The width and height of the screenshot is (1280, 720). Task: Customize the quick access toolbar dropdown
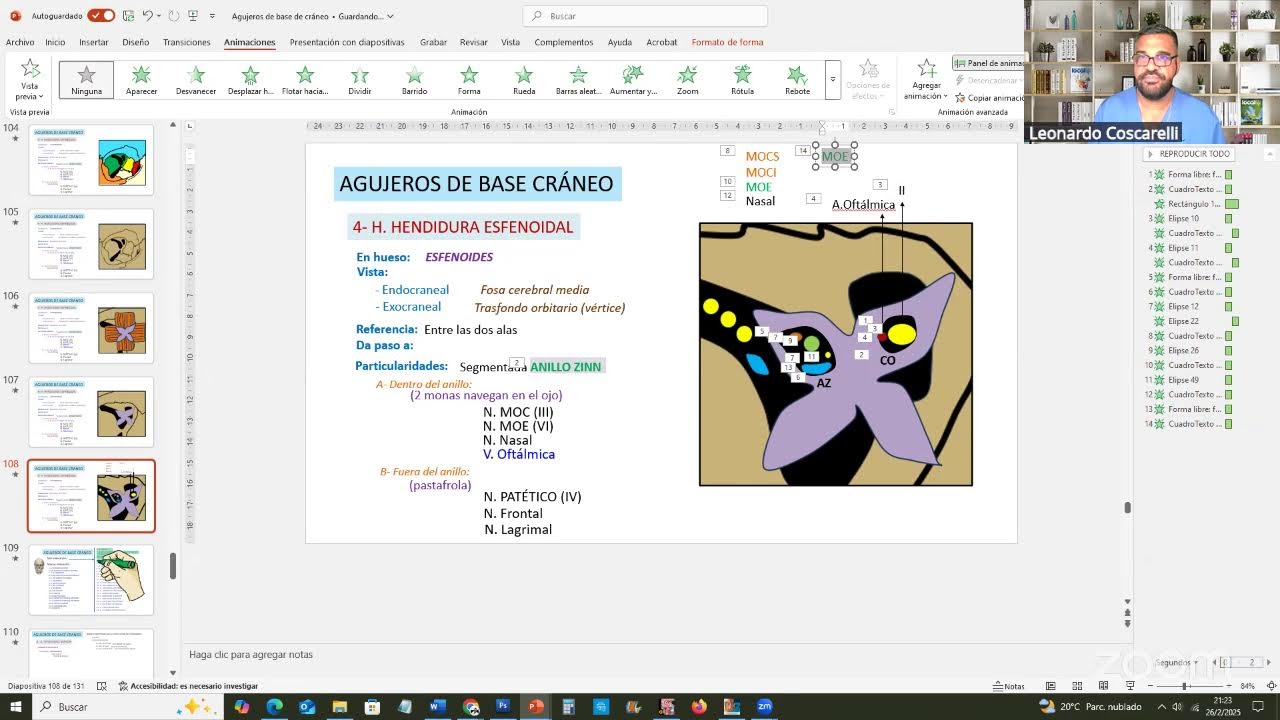[x=212, y=16]
